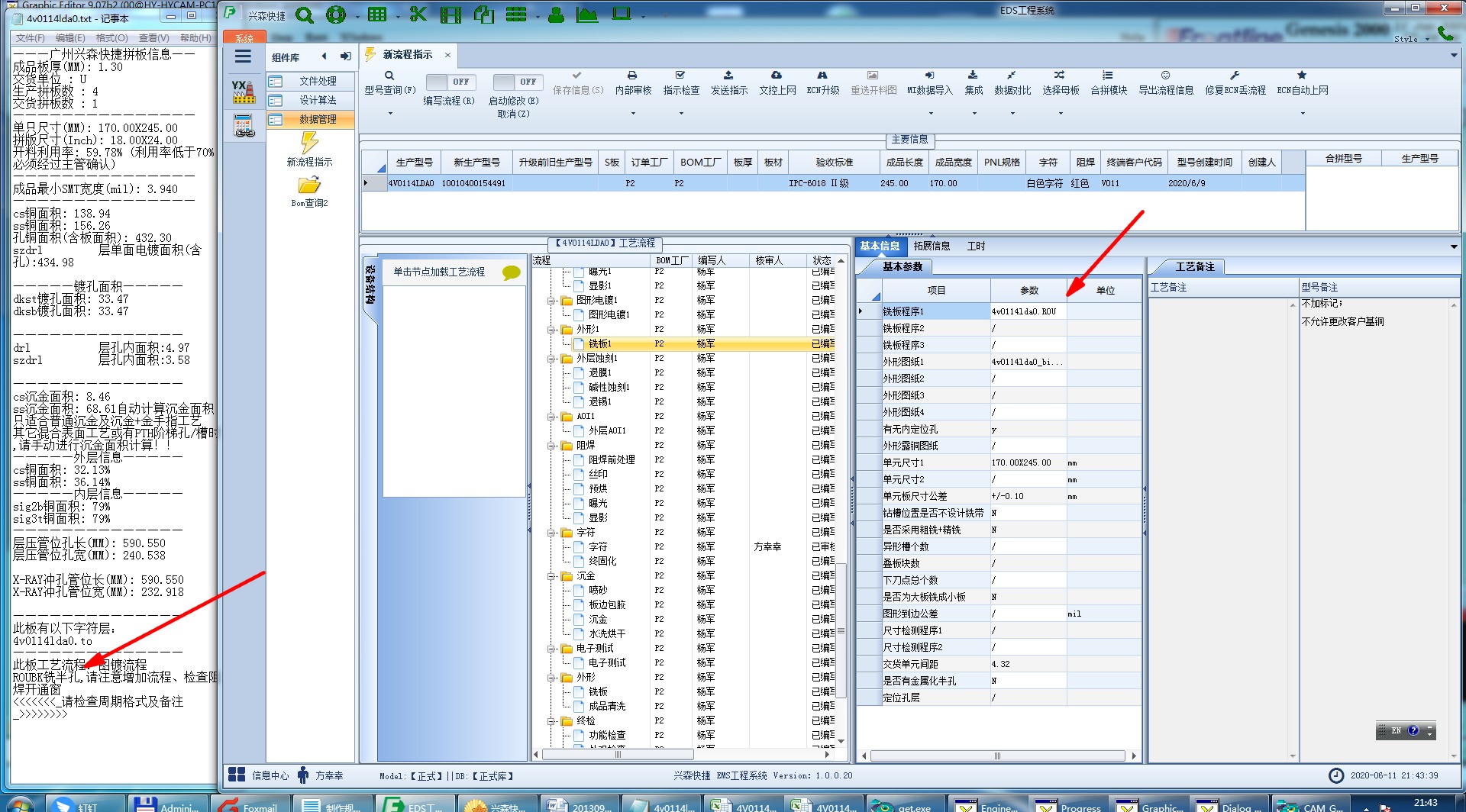
Task: Click 集成 download icon
Action: click(973, 76)
